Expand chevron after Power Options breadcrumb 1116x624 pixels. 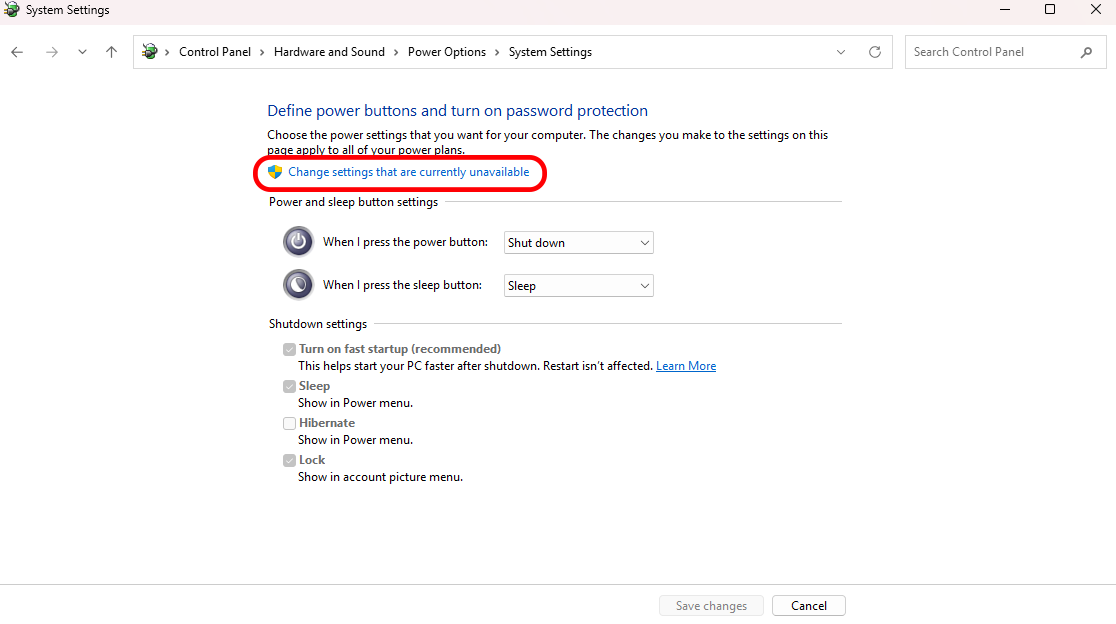tap(497, 52)
